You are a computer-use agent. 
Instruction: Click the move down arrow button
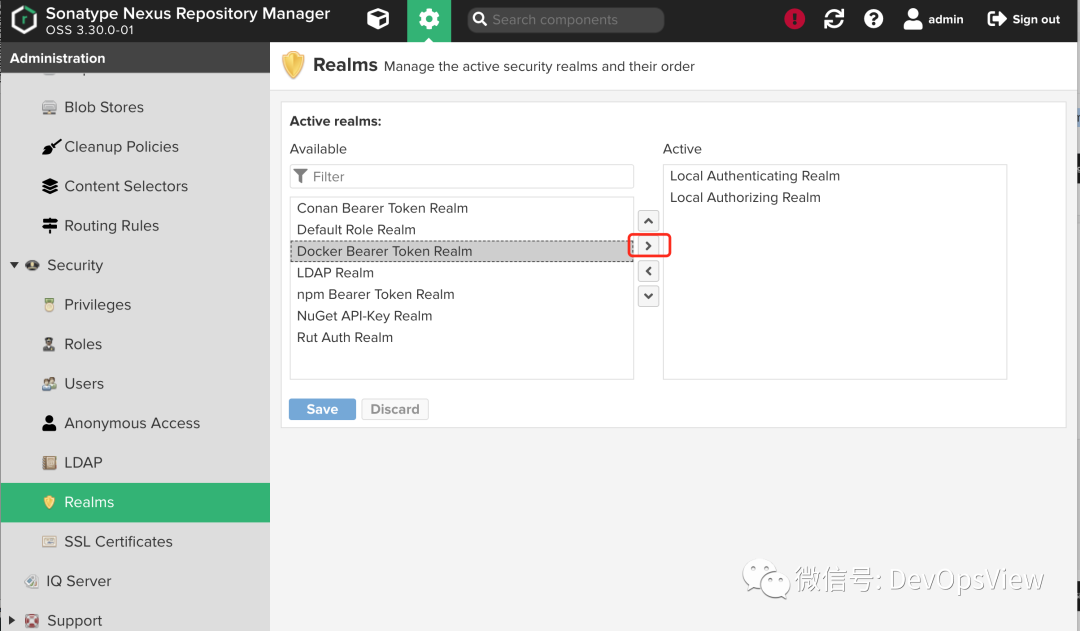[x=648, y=296]
